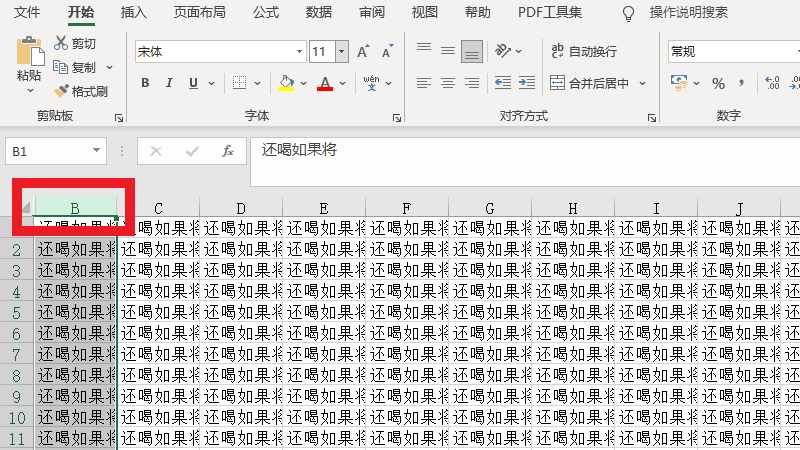Toggle Bold formatting
This screenshot has width=800, height=450.
coord(145,83)
